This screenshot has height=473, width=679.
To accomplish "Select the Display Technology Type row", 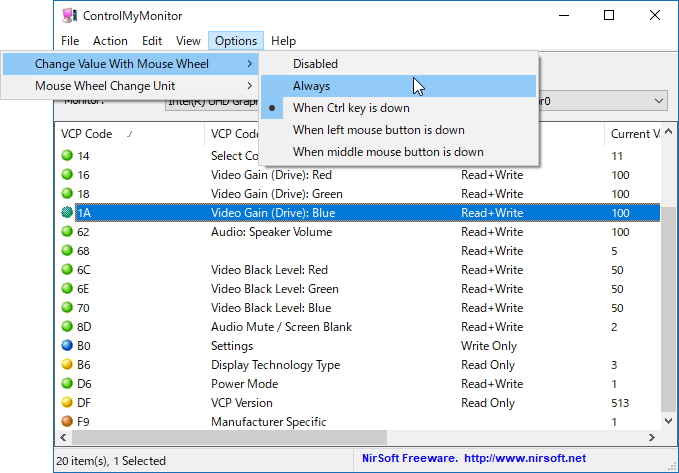I will [x=358, y=365].
